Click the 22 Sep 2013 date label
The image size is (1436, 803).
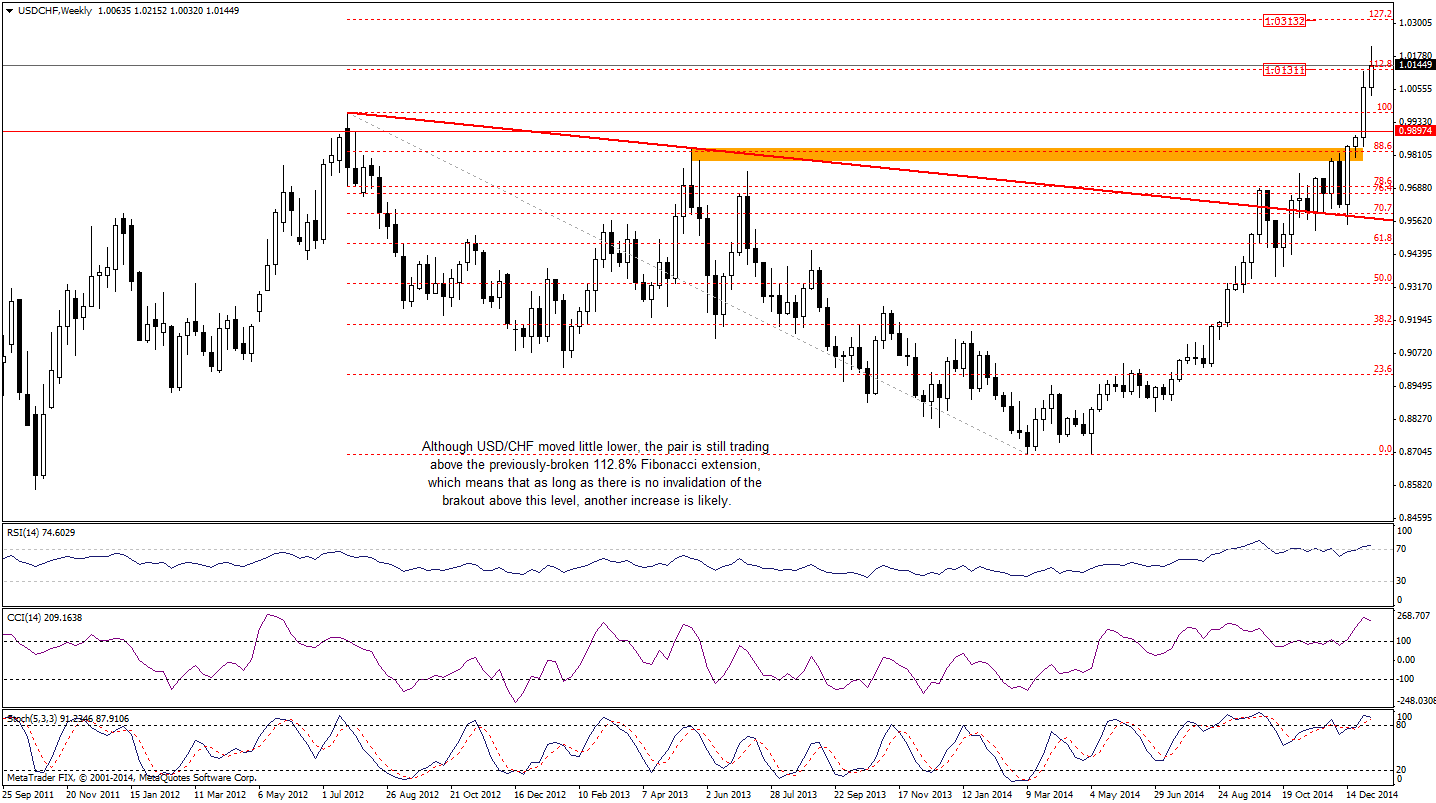[858, 795]
